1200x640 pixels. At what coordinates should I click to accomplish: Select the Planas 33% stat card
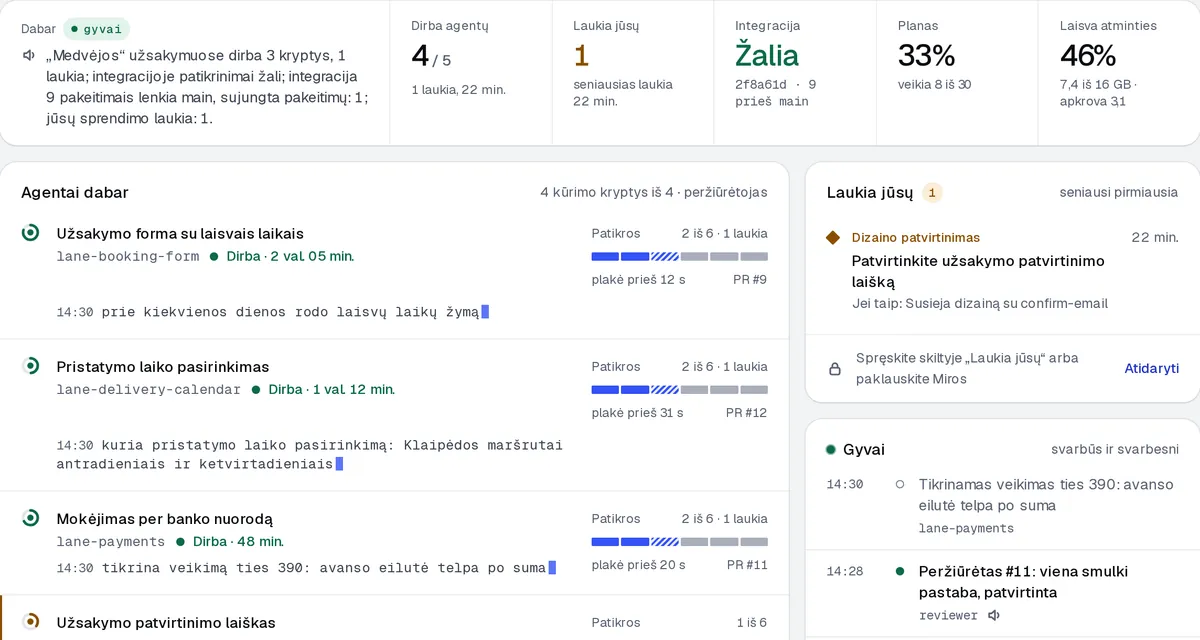(x=957, y=73)
